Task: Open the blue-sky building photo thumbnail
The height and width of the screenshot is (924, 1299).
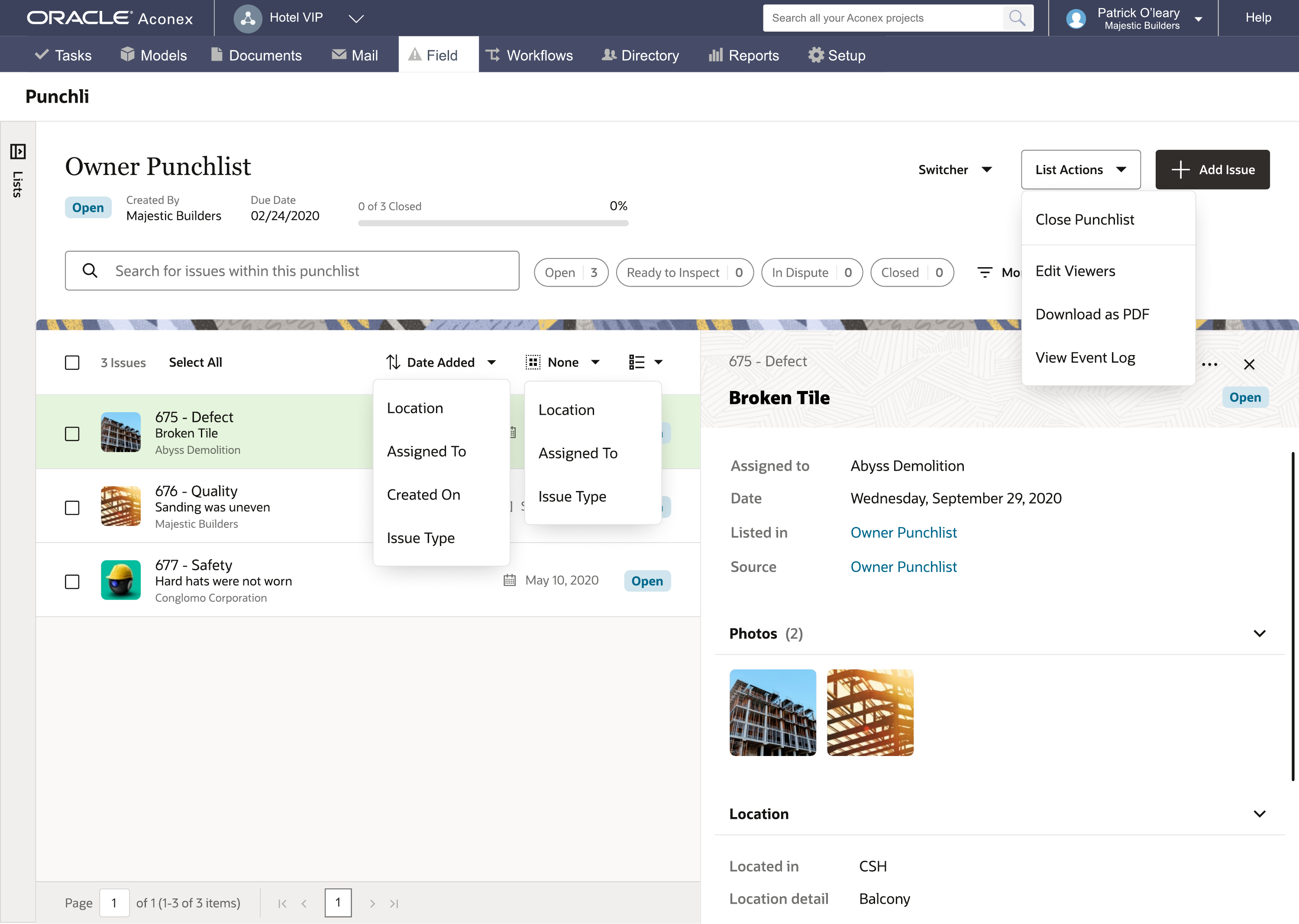Action: pyautogui.click(x=772, y=712)
